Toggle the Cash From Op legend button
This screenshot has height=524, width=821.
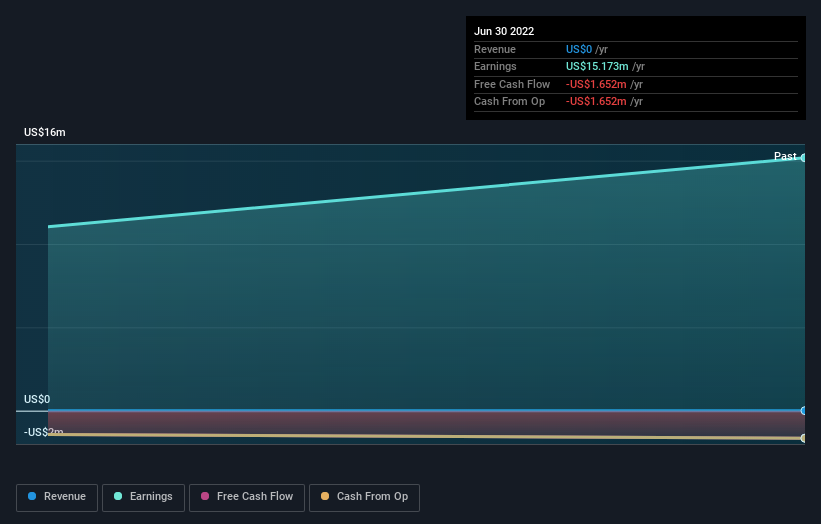coord(364,497)
